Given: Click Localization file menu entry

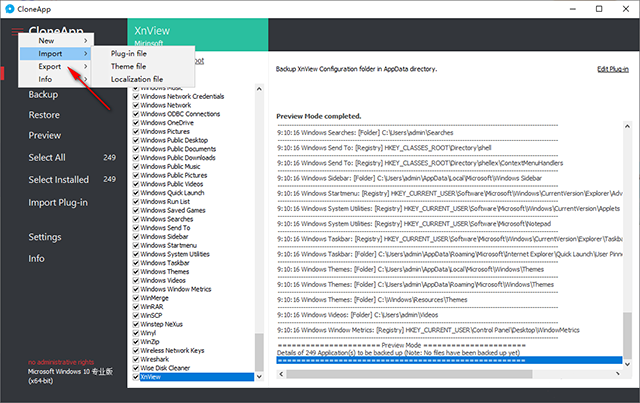Looking at the screenshot, I should (x=137, y=79).
